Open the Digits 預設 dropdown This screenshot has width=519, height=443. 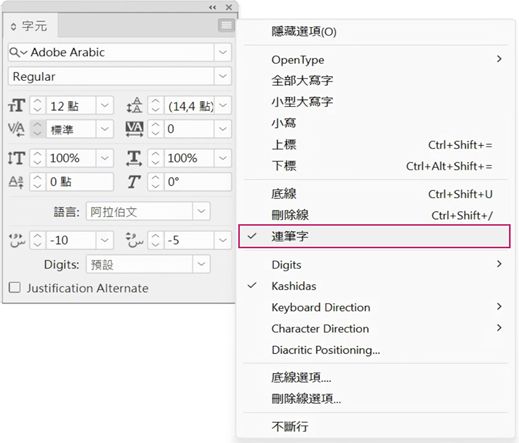pyautogui.click(x=201, y=264)
